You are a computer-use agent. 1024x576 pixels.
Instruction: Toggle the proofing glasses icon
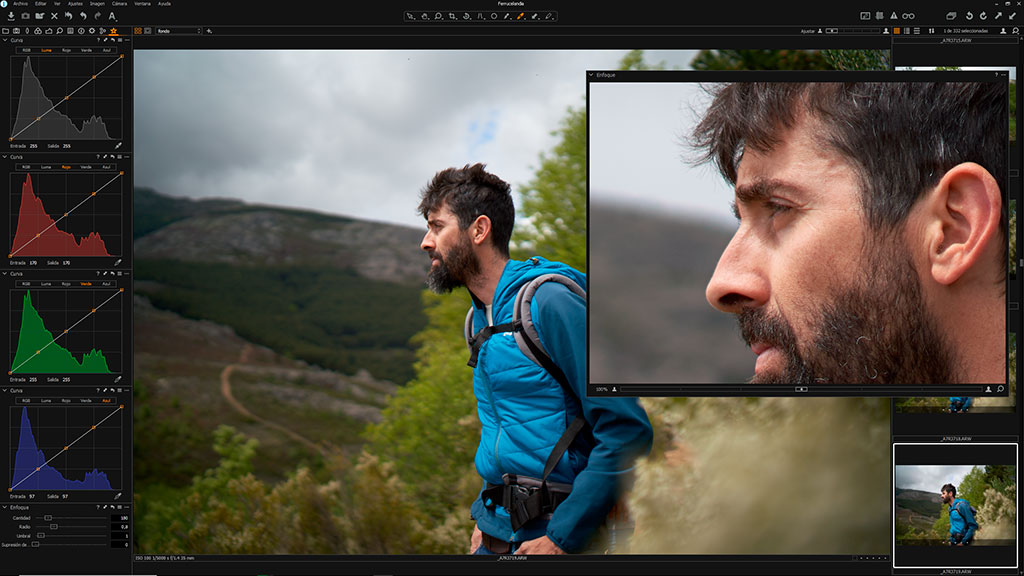point(908,16)
